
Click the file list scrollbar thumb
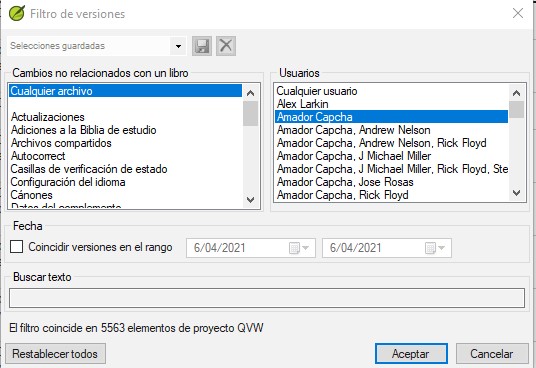(251, 113)
